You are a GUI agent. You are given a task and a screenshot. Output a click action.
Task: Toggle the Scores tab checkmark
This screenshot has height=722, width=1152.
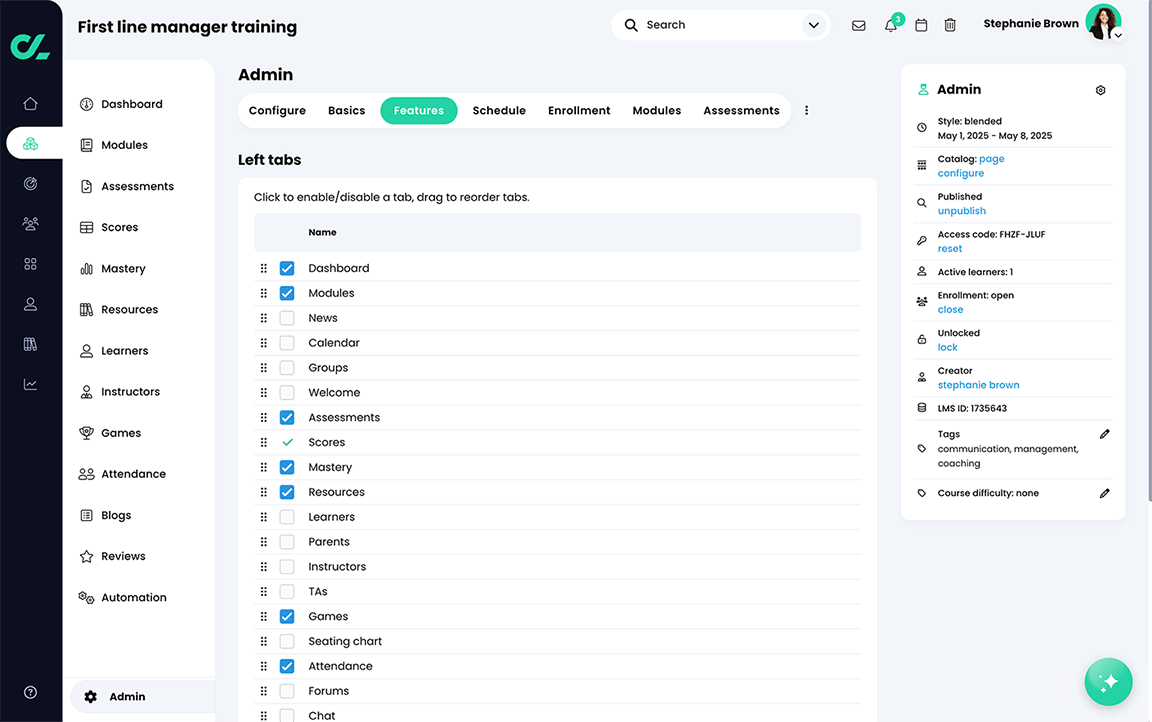point(287,442)
